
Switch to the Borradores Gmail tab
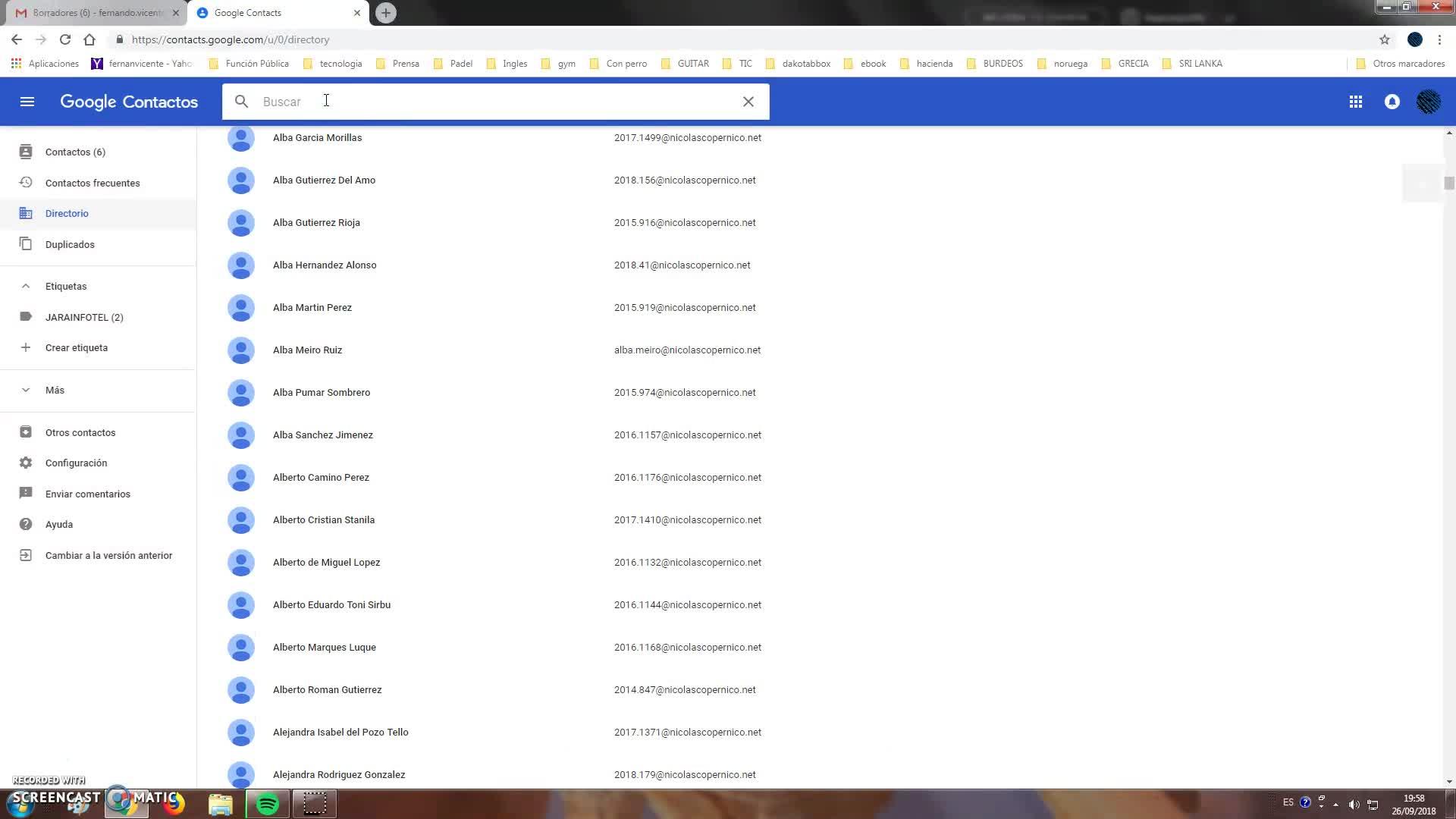click(97, 13)
